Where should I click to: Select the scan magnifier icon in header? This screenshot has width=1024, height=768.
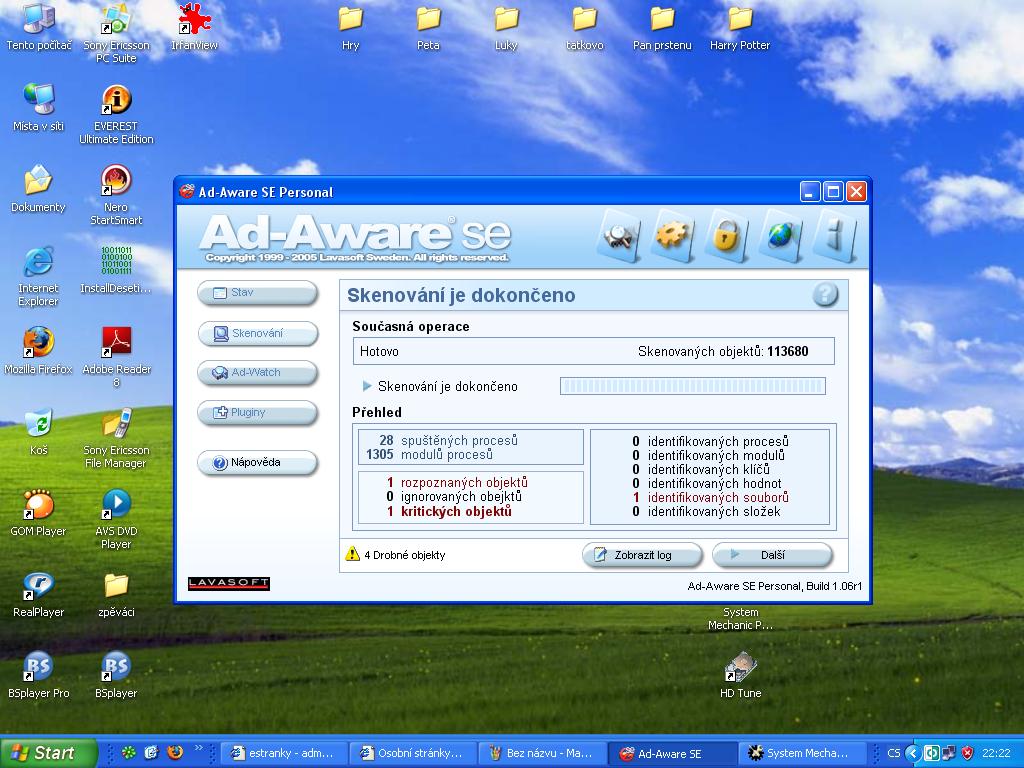tap(620, 238)
